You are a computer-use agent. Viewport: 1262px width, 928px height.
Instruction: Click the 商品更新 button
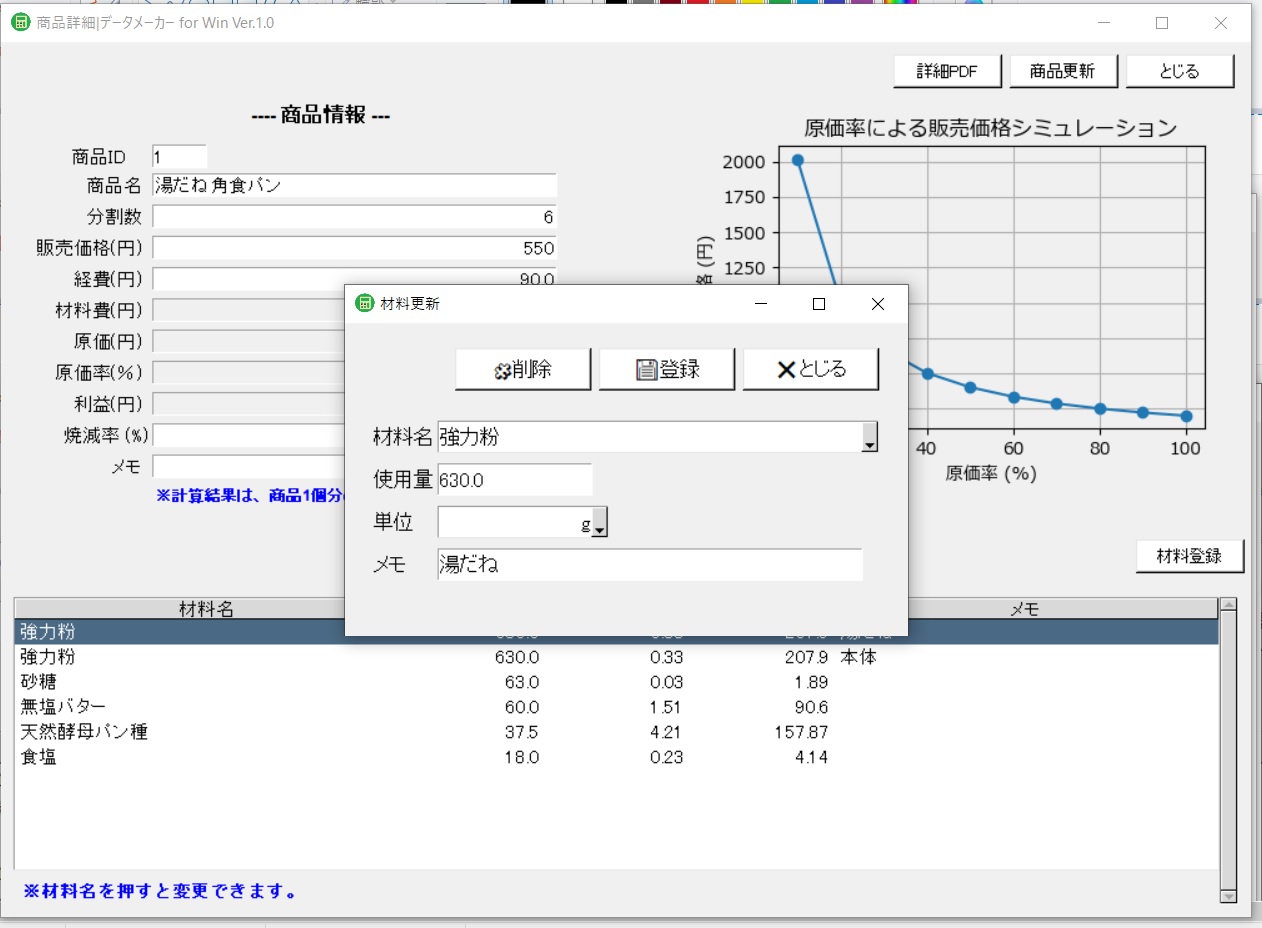click(1063, 72)
